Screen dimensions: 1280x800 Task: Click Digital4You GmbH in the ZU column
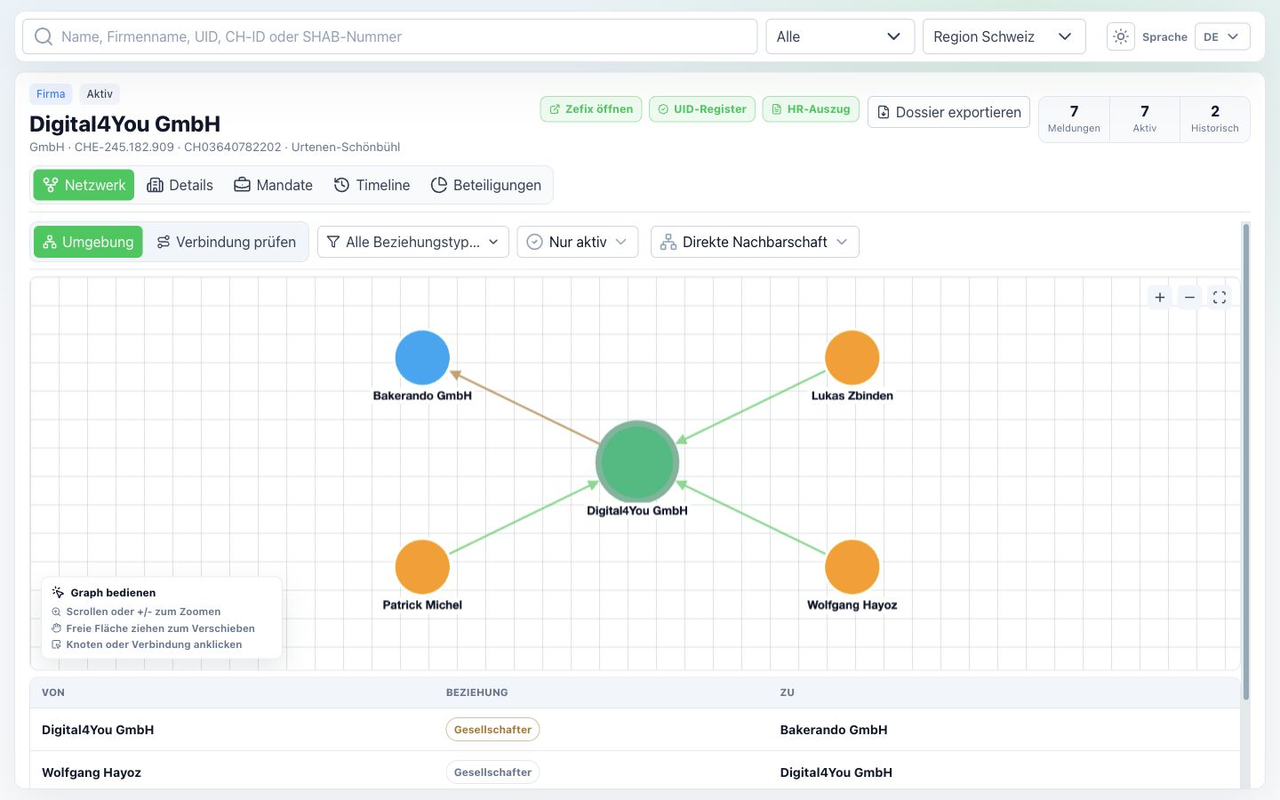[836, 773]
